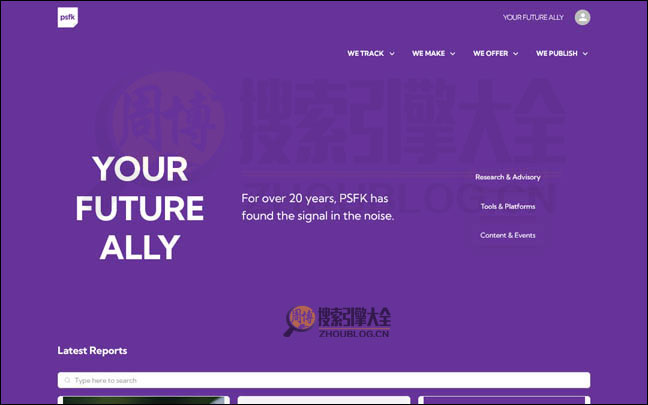Click the psfk logo icon

pos(68,17)
